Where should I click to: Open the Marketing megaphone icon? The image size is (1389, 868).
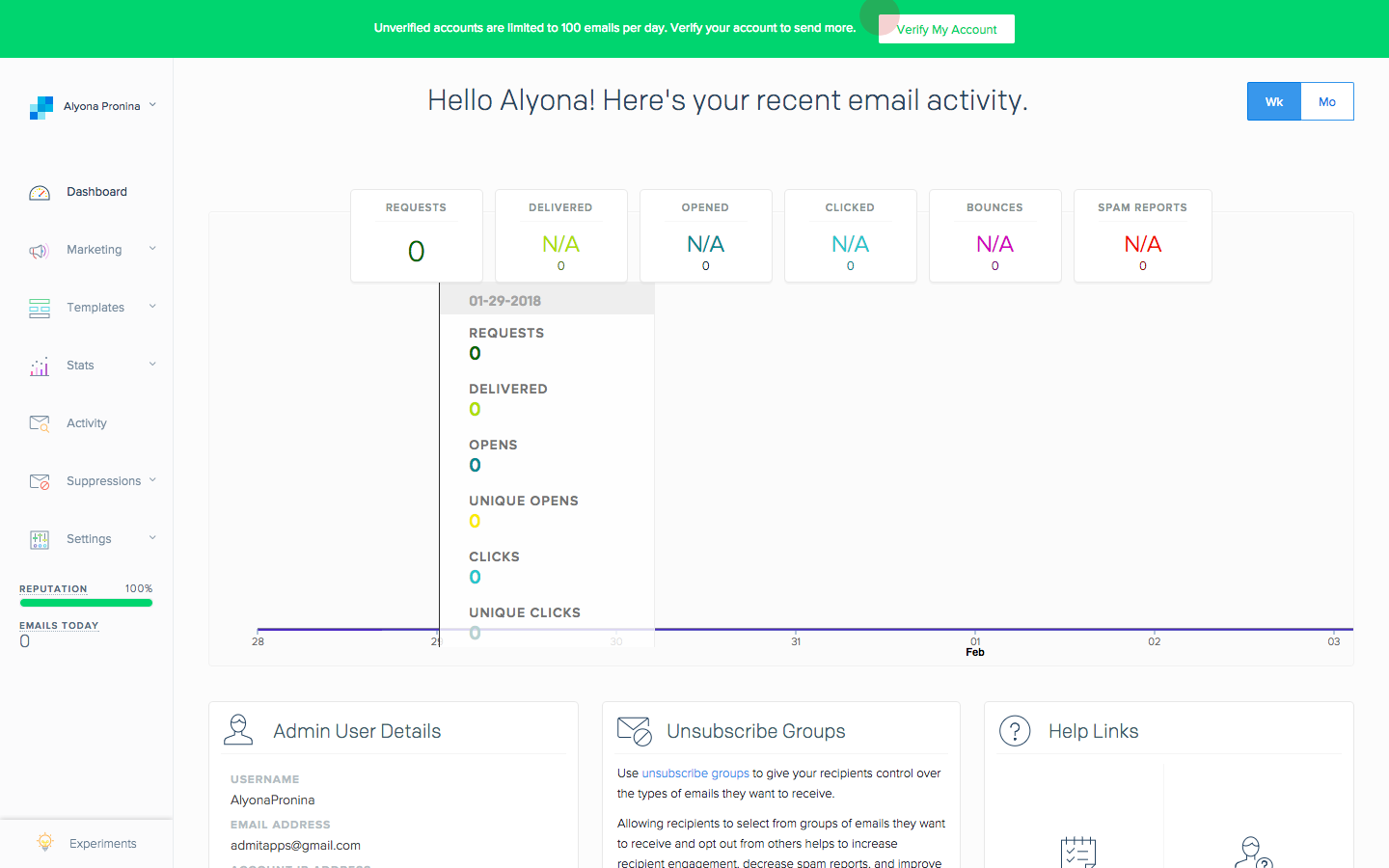tap(40, 249)
